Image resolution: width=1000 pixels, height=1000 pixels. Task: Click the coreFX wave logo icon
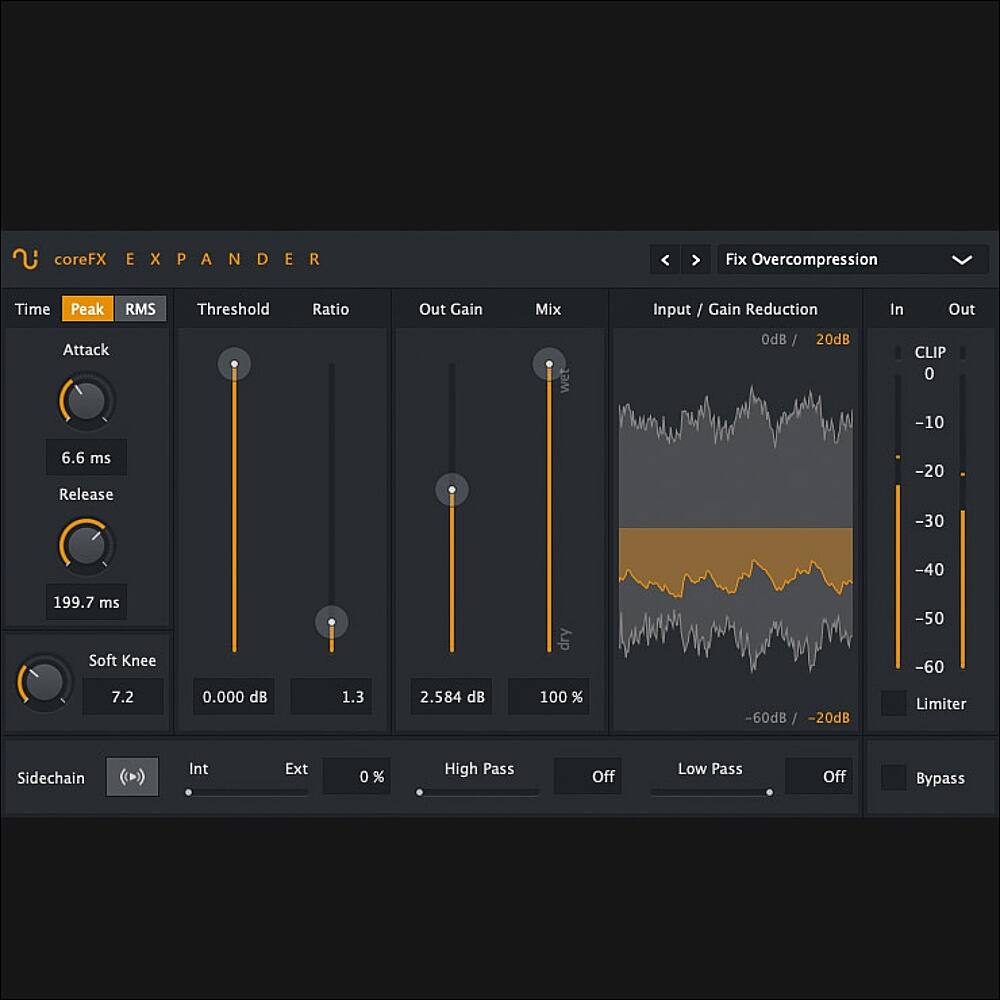pyautogui.click(x=26, y=259)
